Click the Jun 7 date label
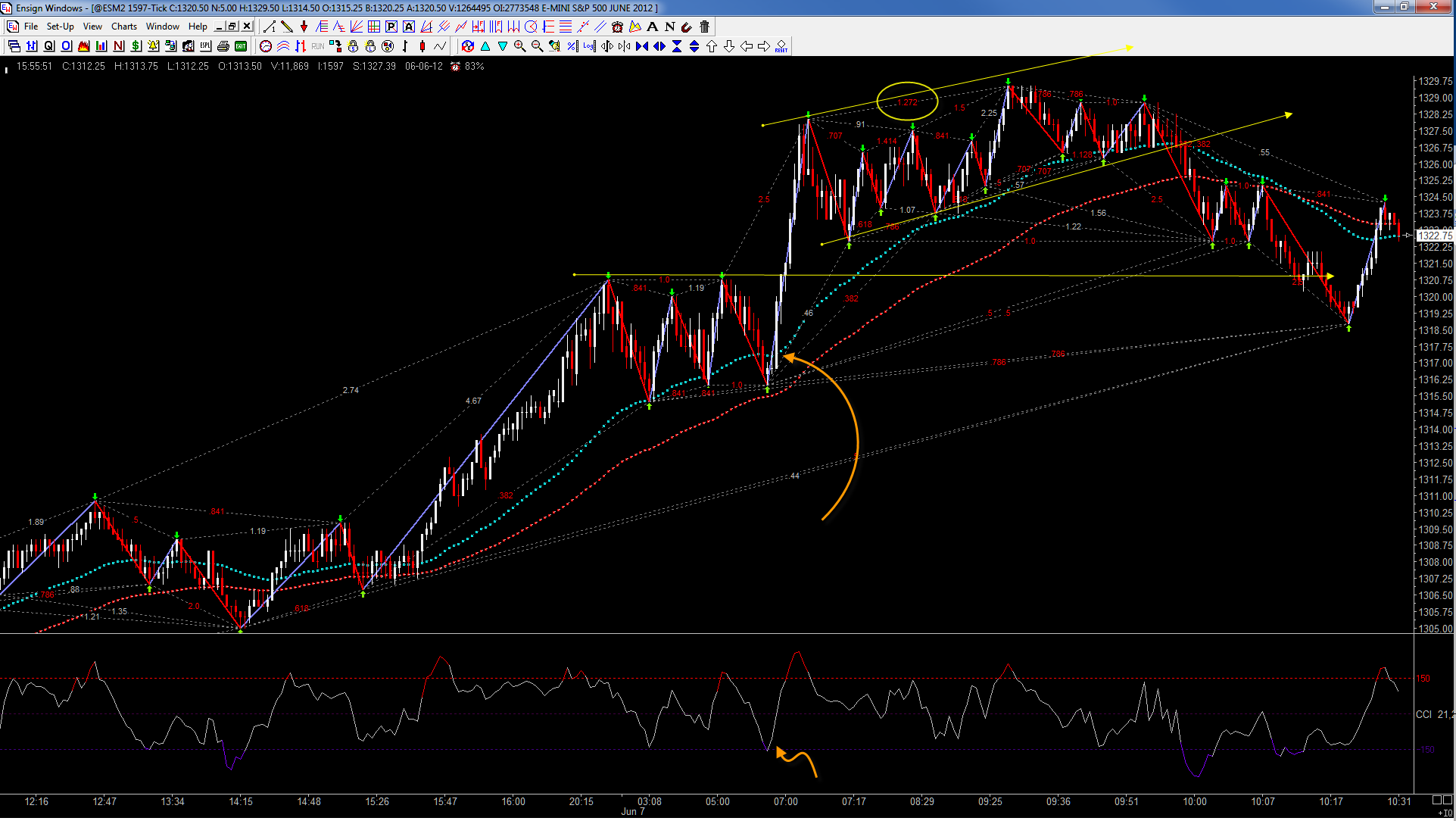1456x821 pixels. [x=633, y=811]
